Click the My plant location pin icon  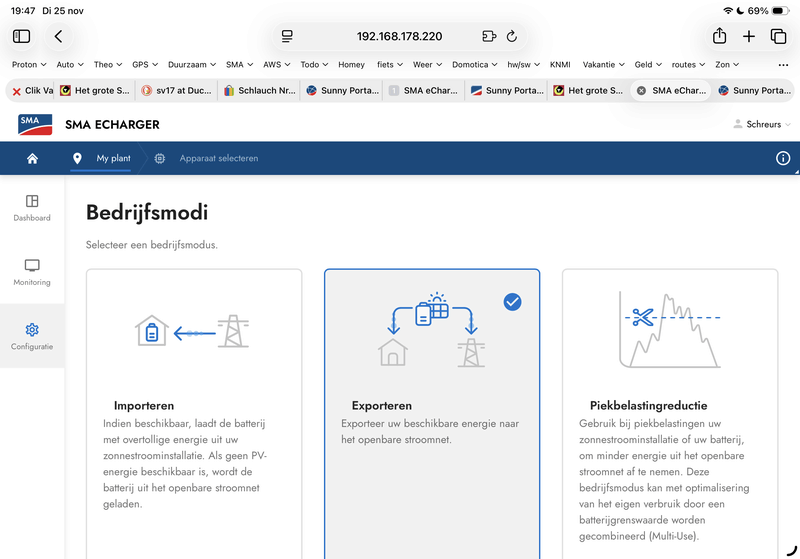click(77, 158)
